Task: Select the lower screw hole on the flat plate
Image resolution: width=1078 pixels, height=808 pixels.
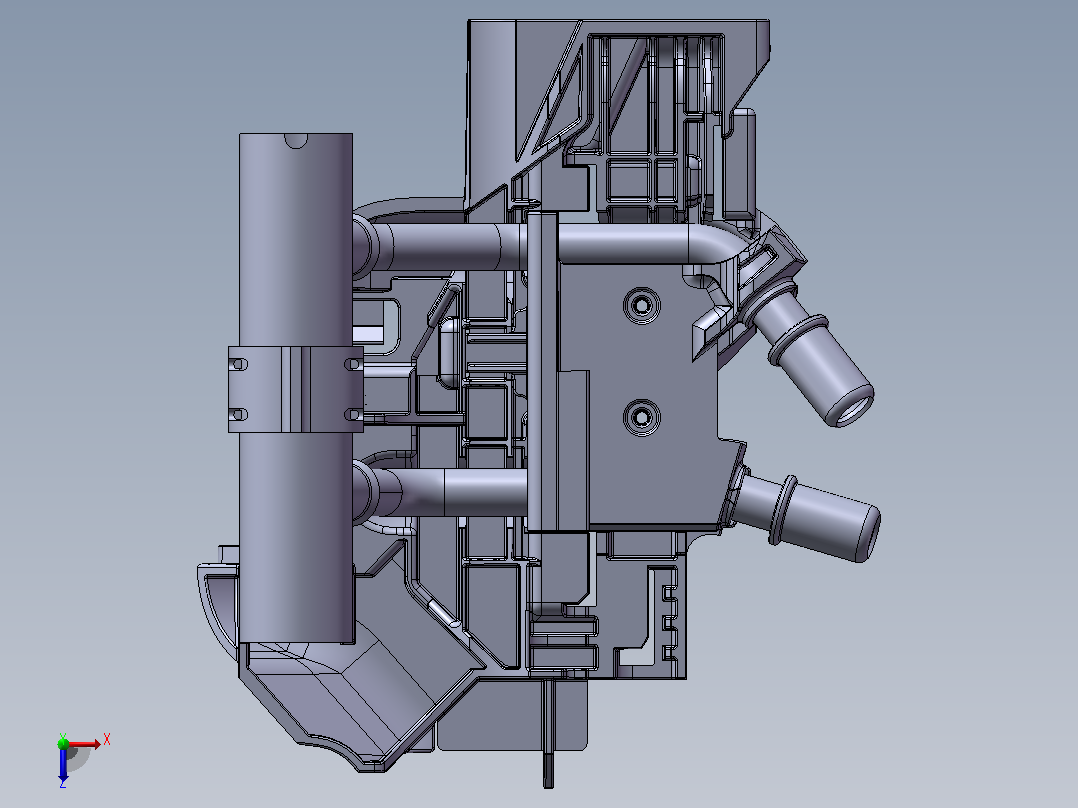Action: (x=642, y=417)
